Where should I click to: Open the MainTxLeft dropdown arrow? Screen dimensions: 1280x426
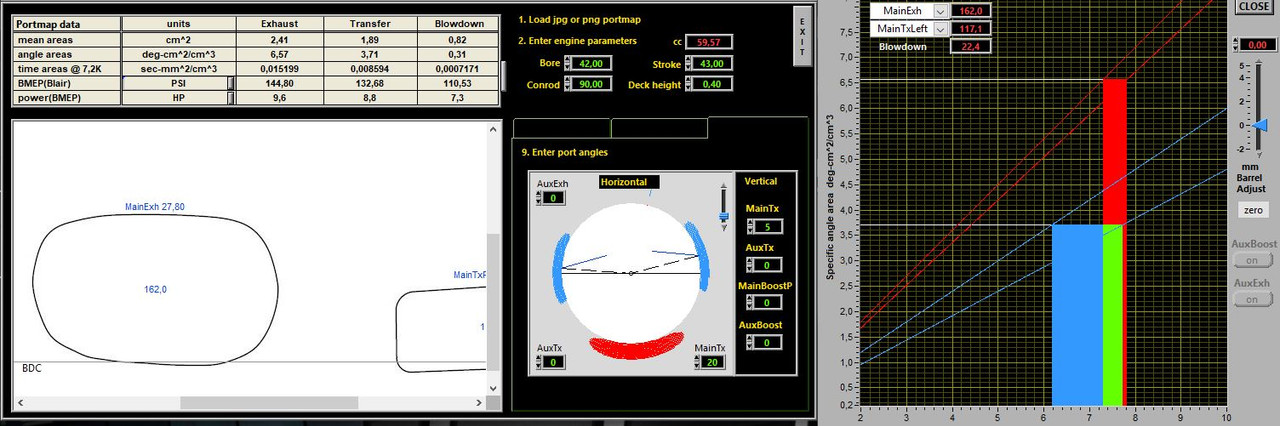pyautogui.click(x=940, y=29)
